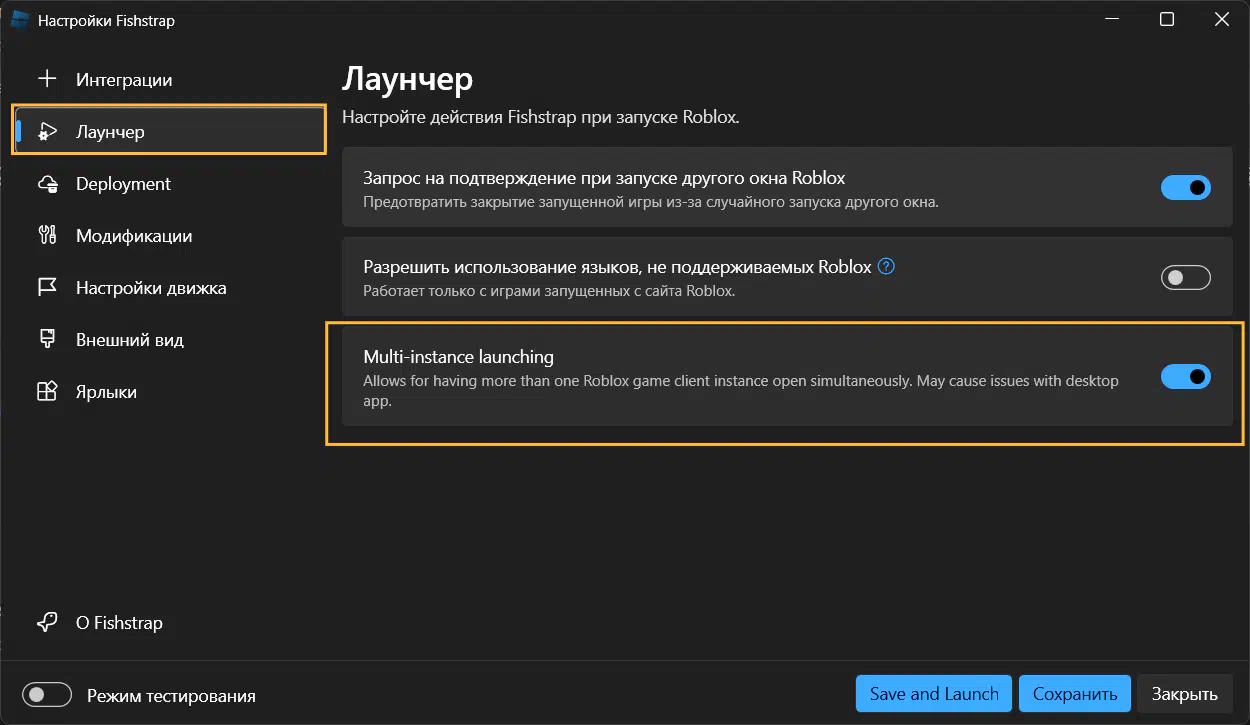The image size is (1250, 725).
Task: Click the Лаунчер page heading
Action: 407,78
